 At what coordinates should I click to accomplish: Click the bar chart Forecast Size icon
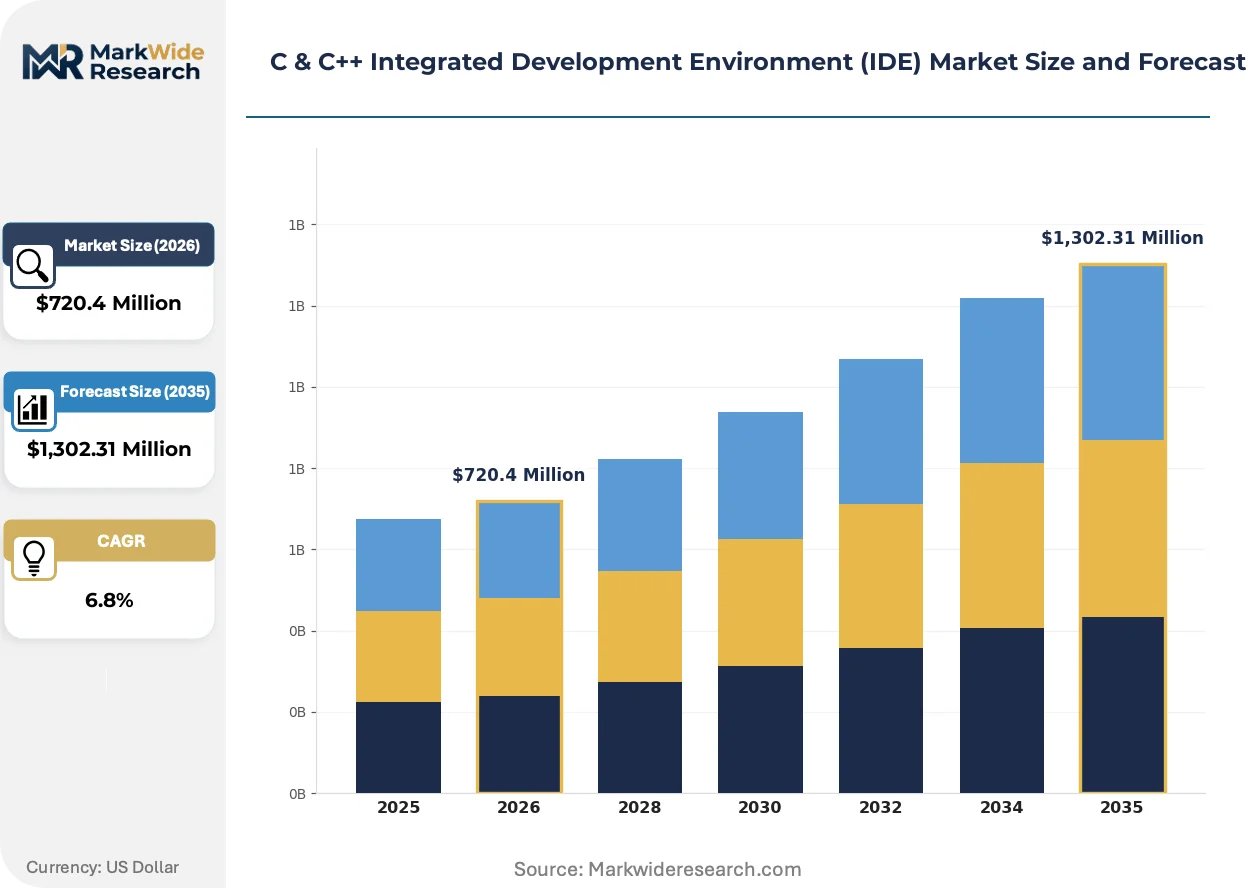(33, 408)
